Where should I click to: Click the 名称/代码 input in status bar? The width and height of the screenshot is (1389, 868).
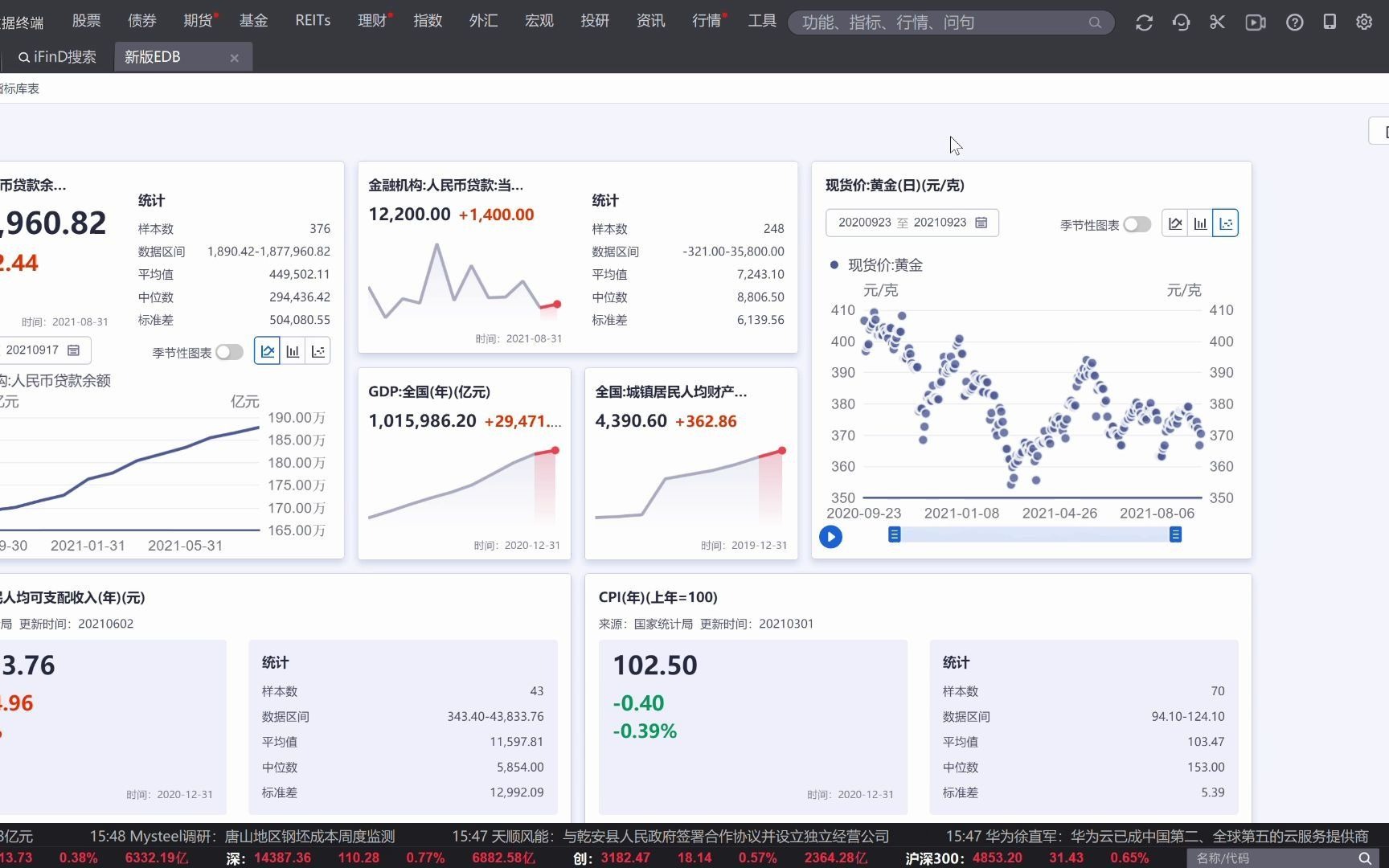coord(1270,858)
